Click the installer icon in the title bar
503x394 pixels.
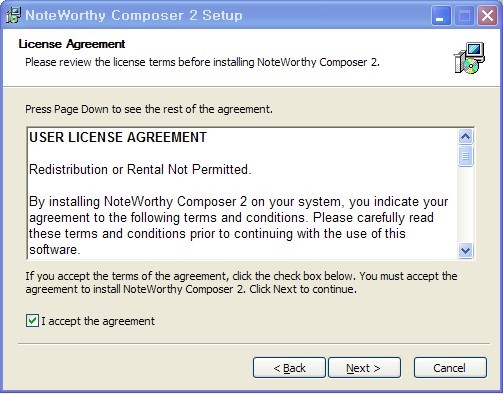(13, 15)
